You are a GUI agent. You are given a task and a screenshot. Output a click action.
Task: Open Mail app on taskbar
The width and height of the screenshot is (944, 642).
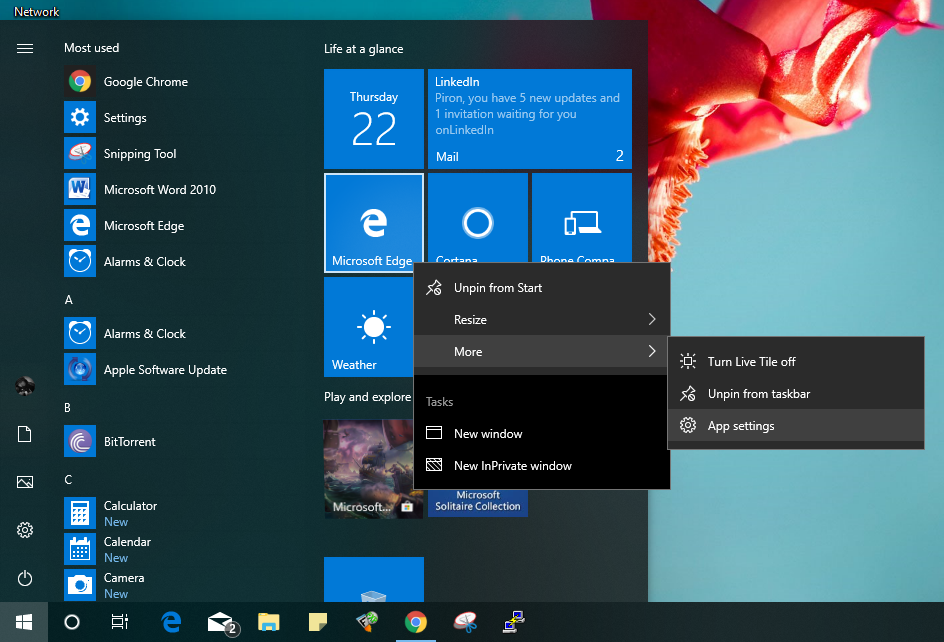pos(222,622)
